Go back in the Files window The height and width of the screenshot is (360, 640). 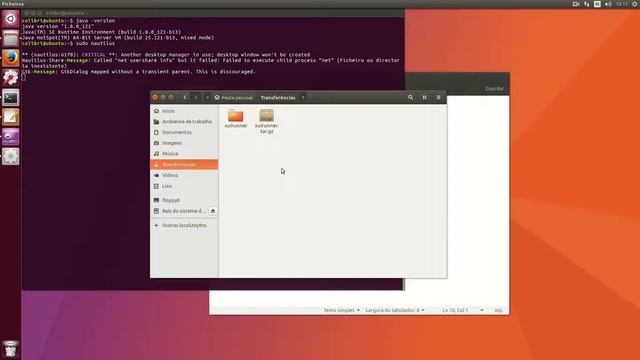pos(185,98)
